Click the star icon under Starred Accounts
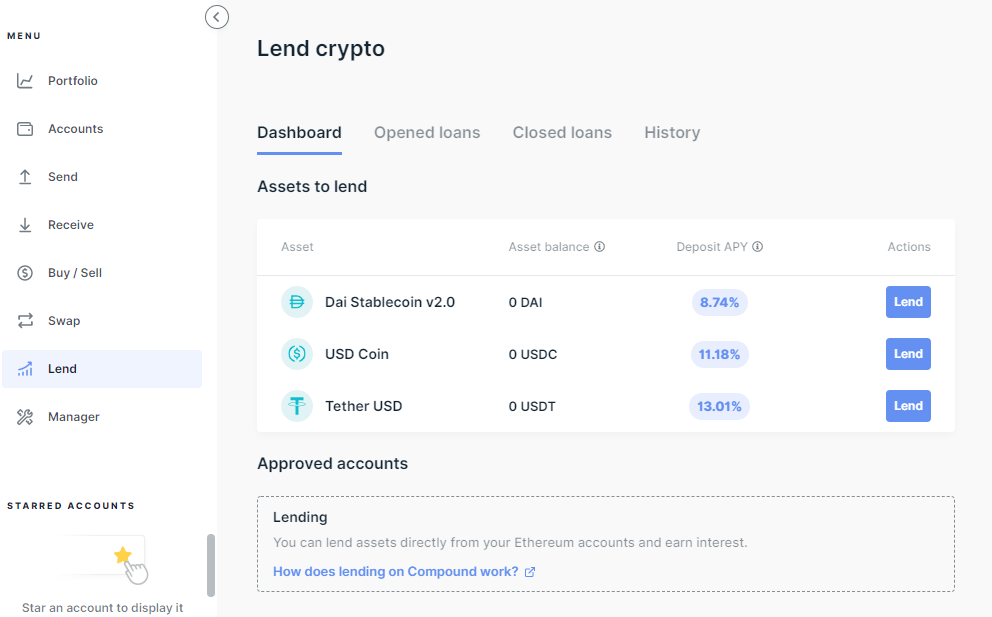Screen dimensions: 992x617 (122, 553)
